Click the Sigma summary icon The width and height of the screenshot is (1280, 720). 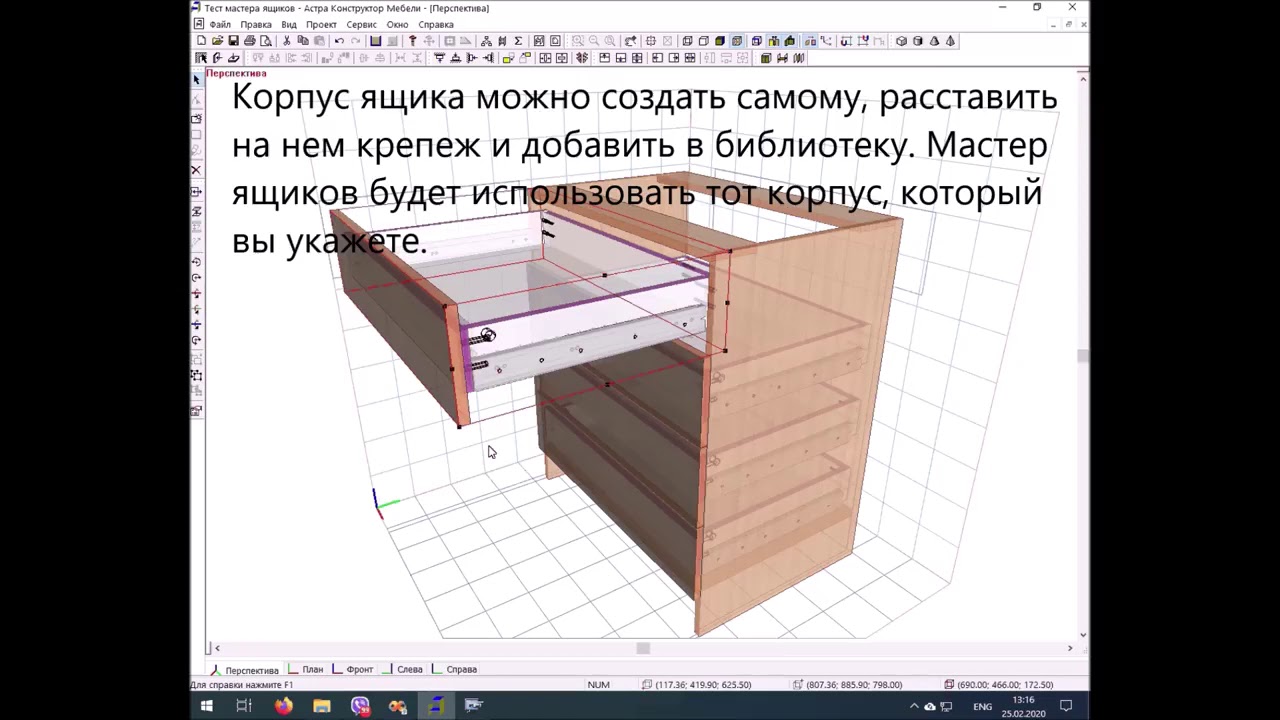518,41
